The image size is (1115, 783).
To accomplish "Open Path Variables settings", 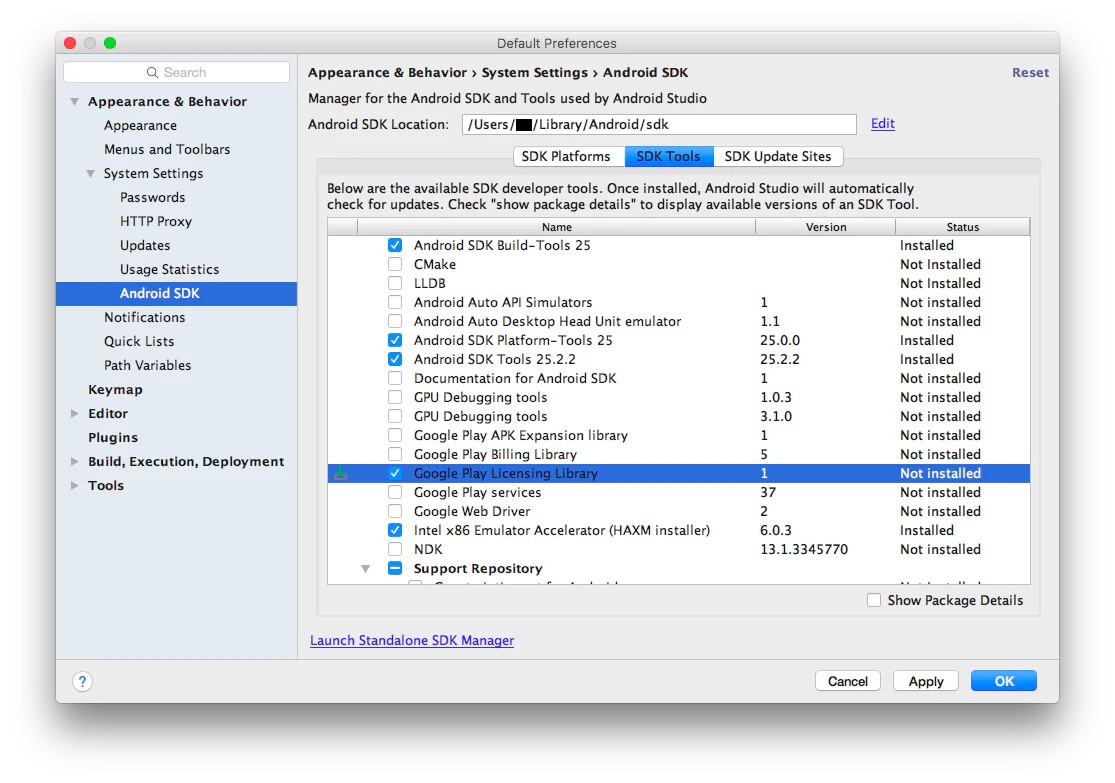I will pyautogui.click(x=147, y=366).
